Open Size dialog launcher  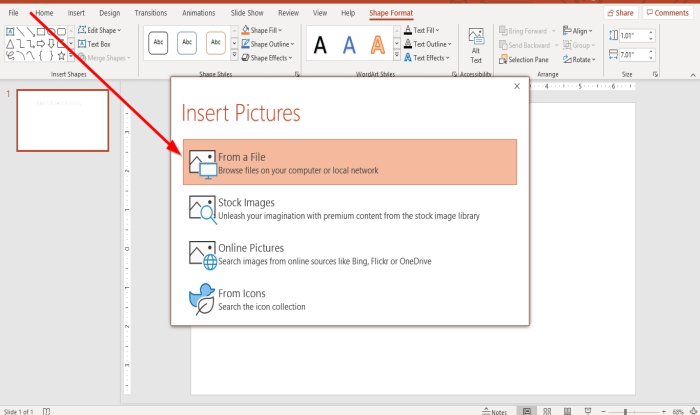coord(655,74)
